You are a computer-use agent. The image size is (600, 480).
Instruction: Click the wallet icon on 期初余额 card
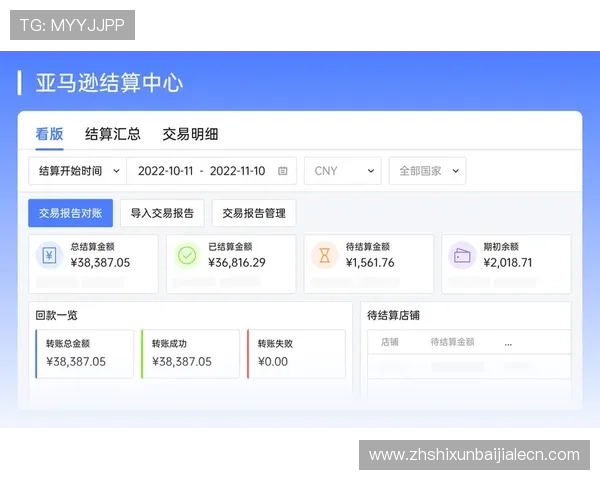click(462, 255)
